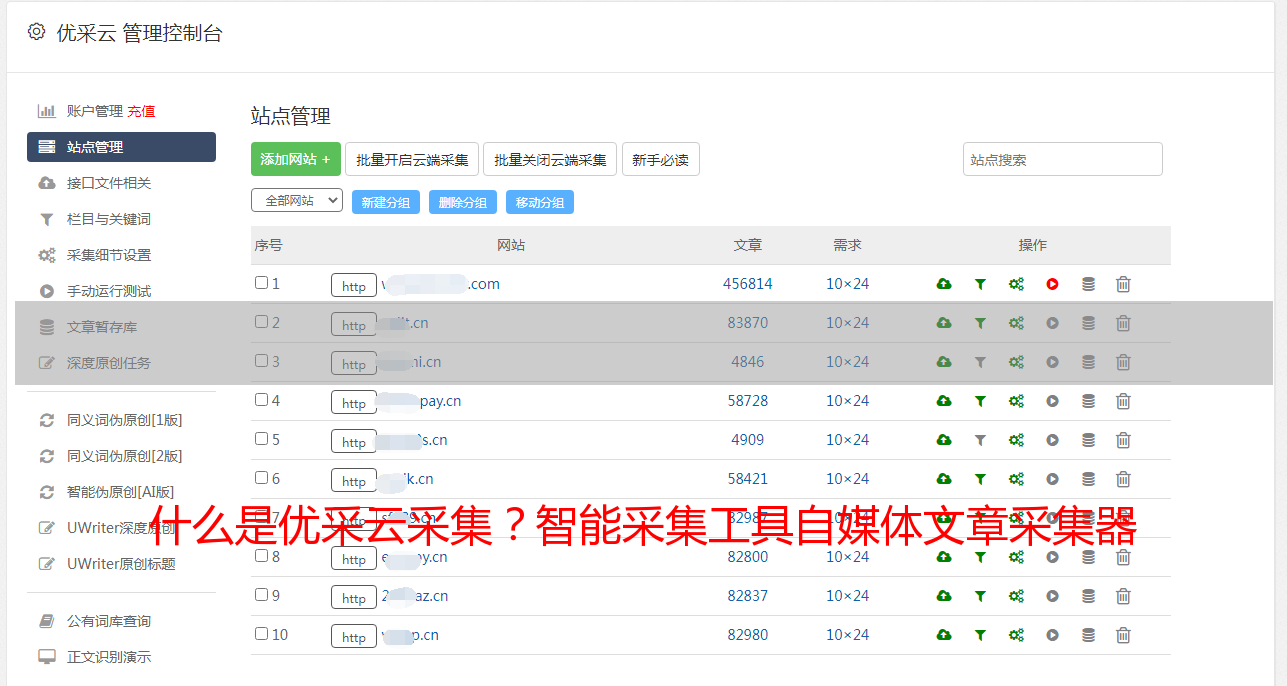Click the http button in row 1
Image resolution: width=1287 pixels, height=686 pixels.
click(354, 286)
